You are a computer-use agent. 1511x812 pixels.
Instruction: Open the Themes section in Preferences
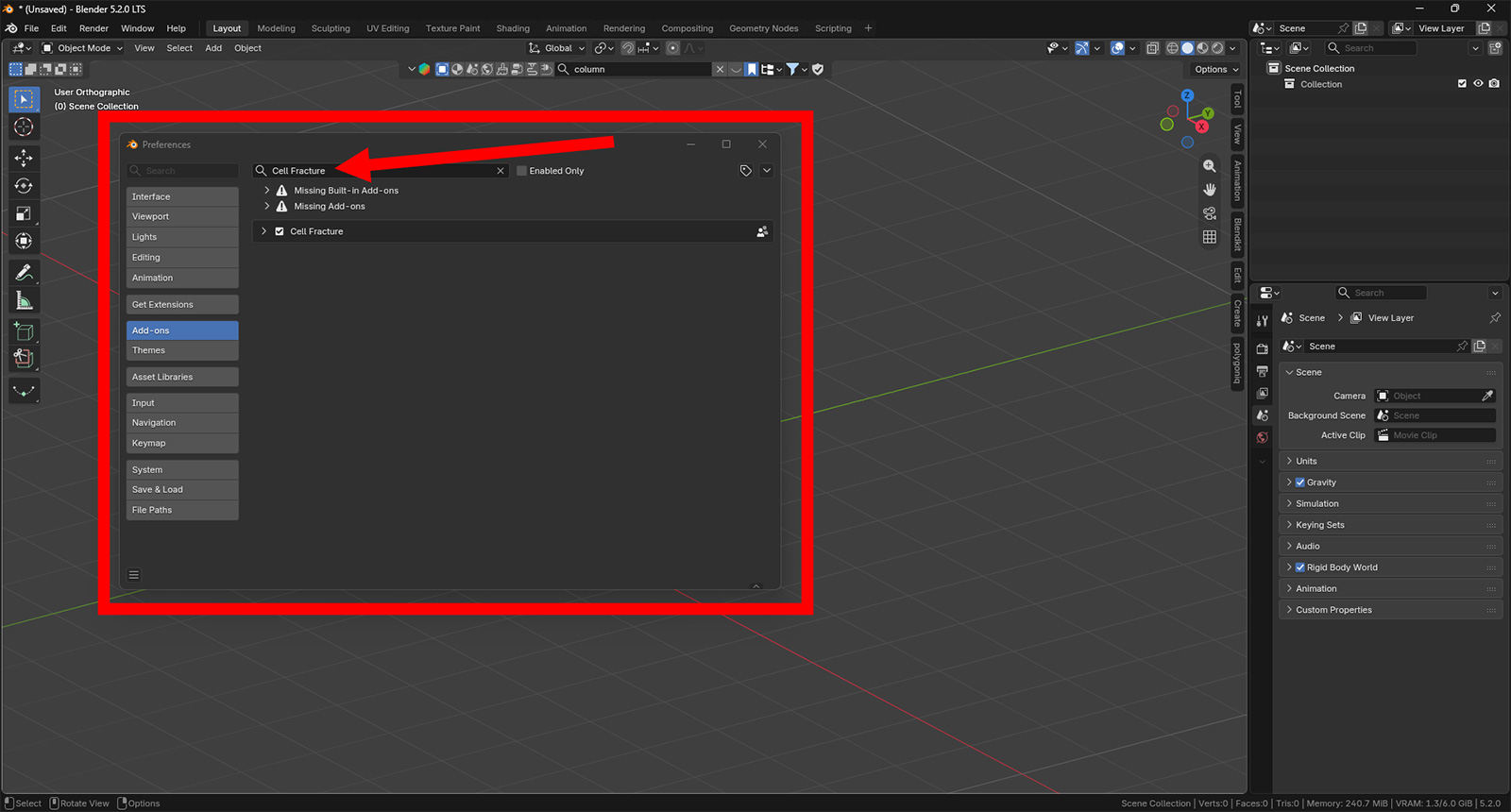pyautogui.click(x=182, y=350)
